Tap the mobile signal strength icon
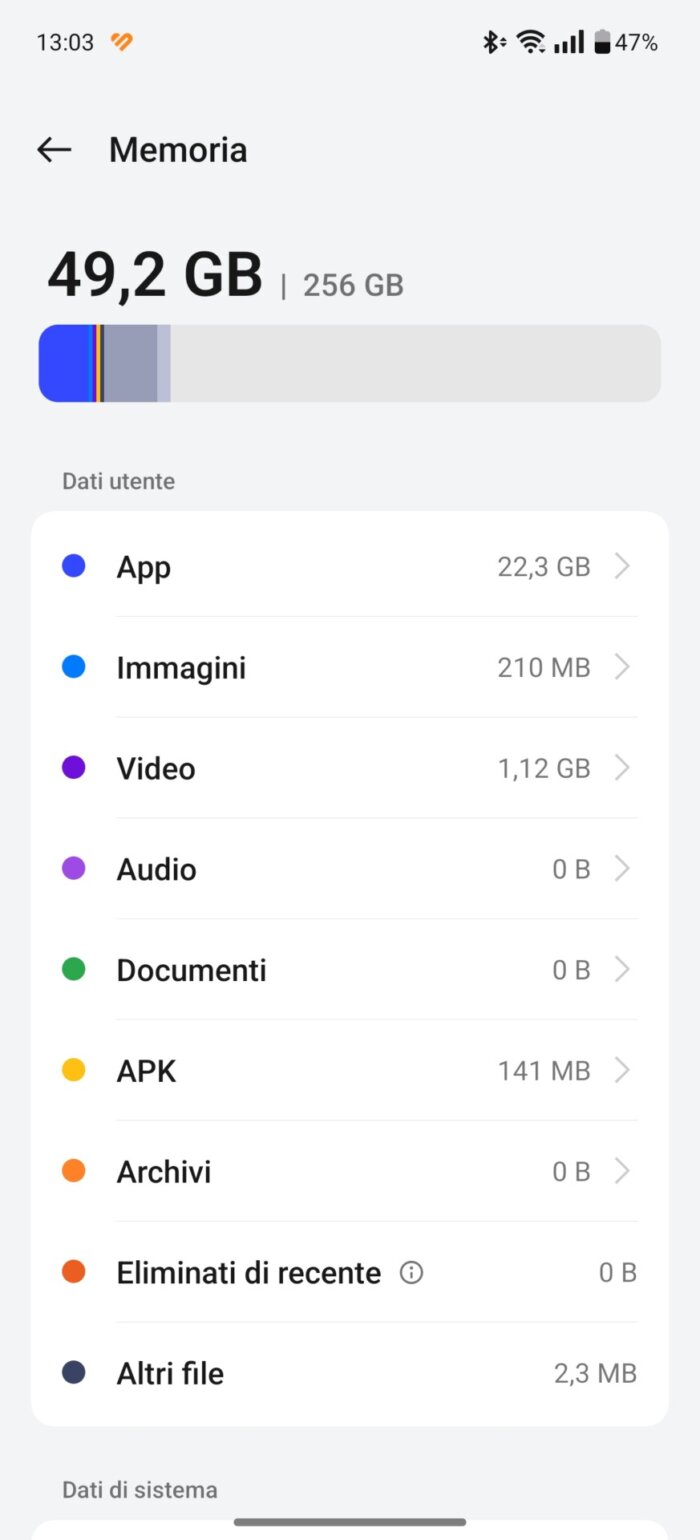 [569, 42]
